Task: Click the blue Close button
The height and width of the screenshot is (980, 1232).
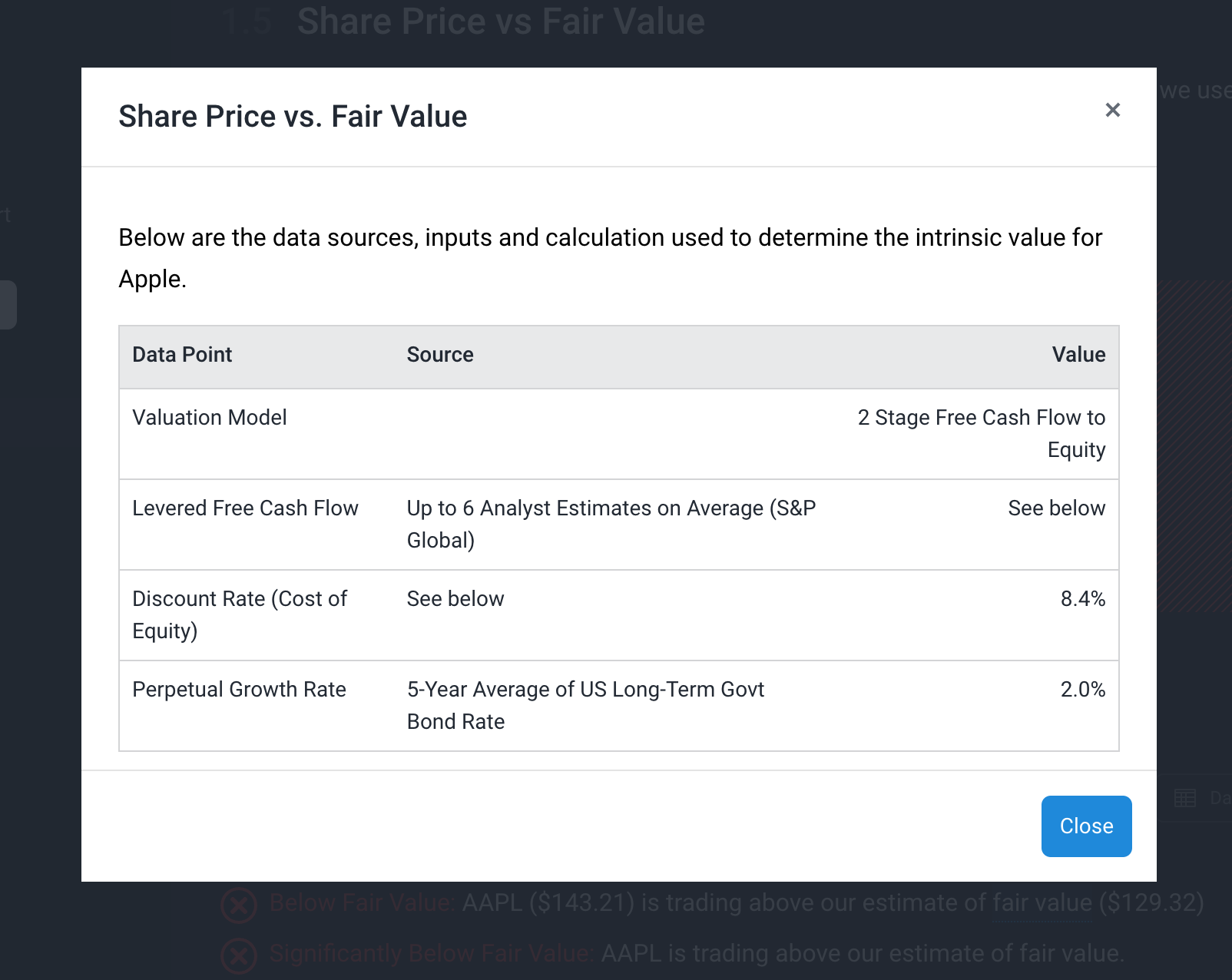Action: click(1086, 826)
